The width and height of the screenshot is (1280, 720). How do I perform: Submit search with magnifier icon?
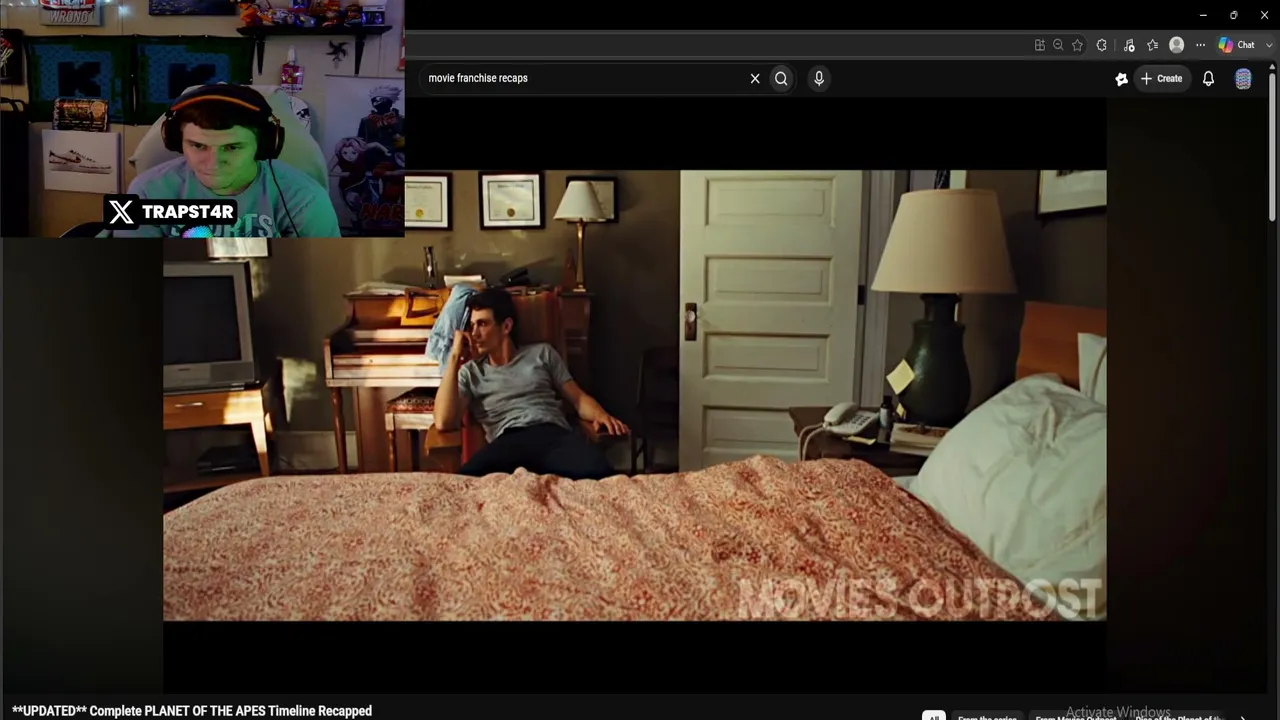(781, 78)
